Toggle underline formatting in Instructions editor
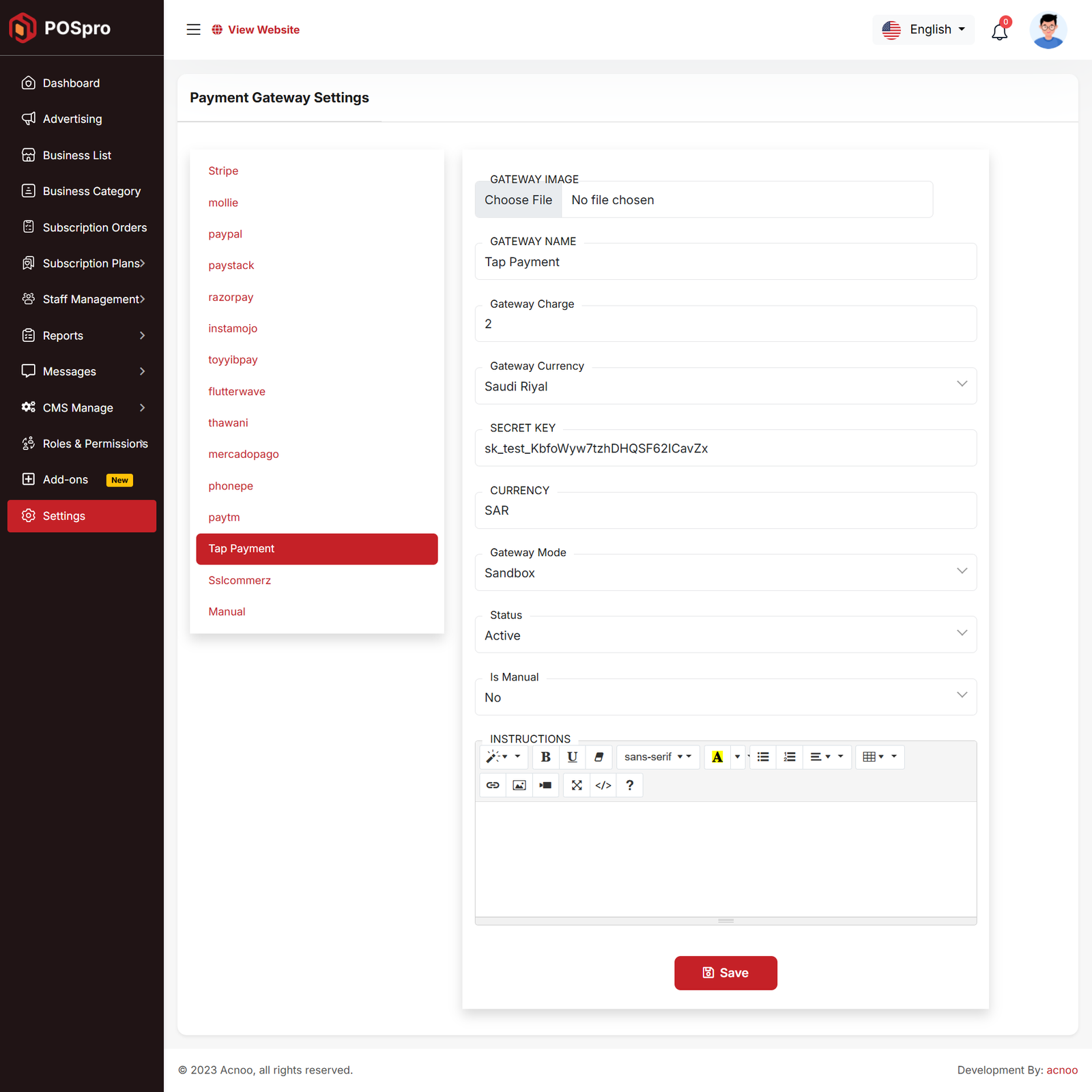The image size is (1092, 1092). [572, 757]
